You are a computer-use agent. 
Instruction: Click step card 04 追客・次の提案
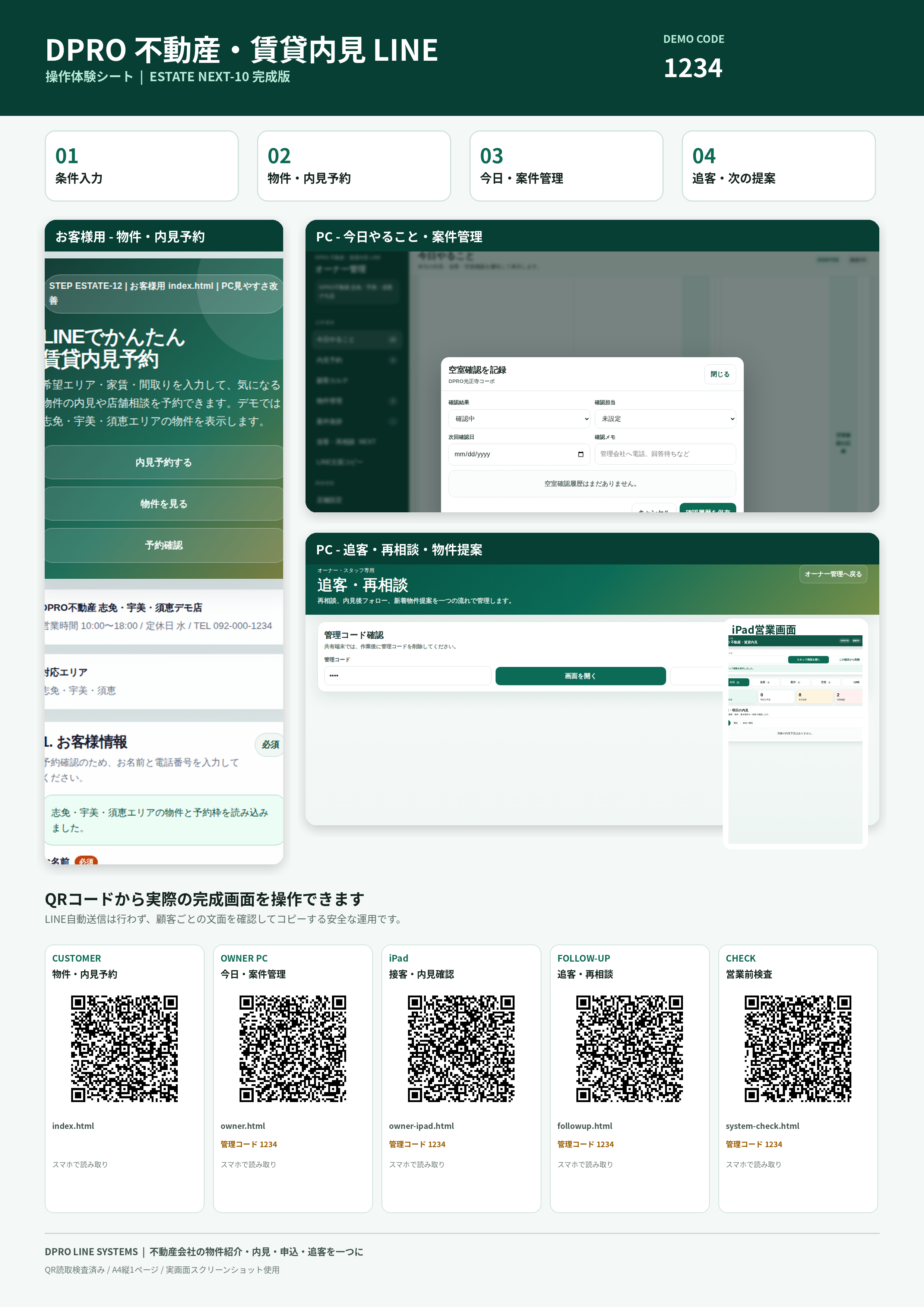point(779,166)
